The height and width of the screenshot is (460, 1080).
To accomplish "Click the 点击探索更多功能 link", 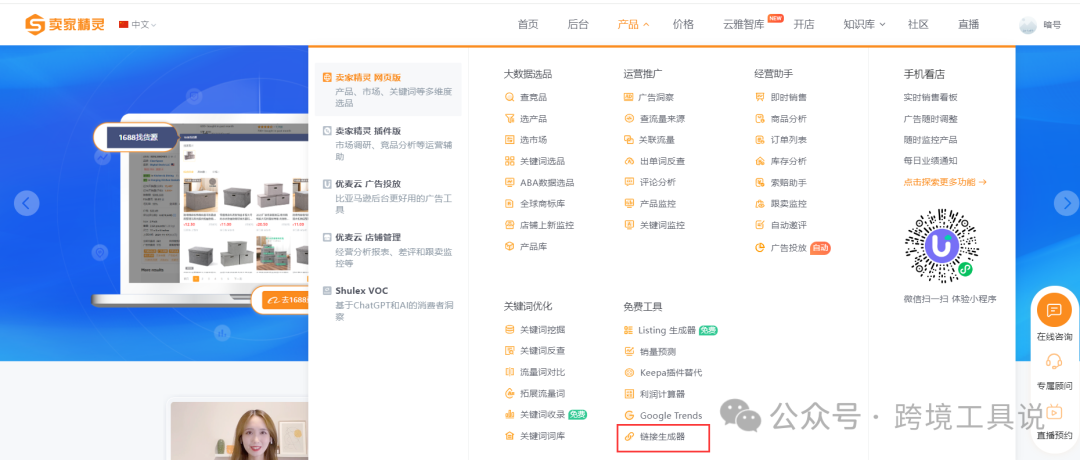I will click(x=945, y=182).
